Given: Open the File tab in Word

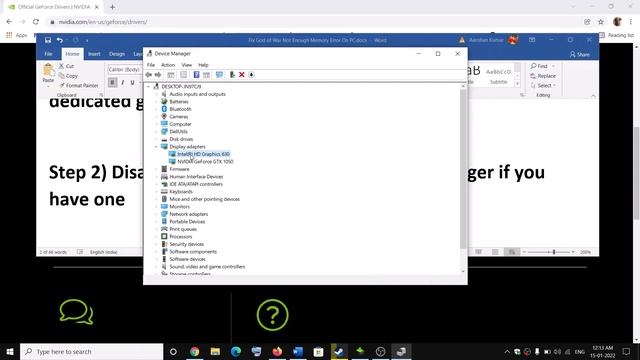Looking at the screenshot, I should (x=48, y=54).
